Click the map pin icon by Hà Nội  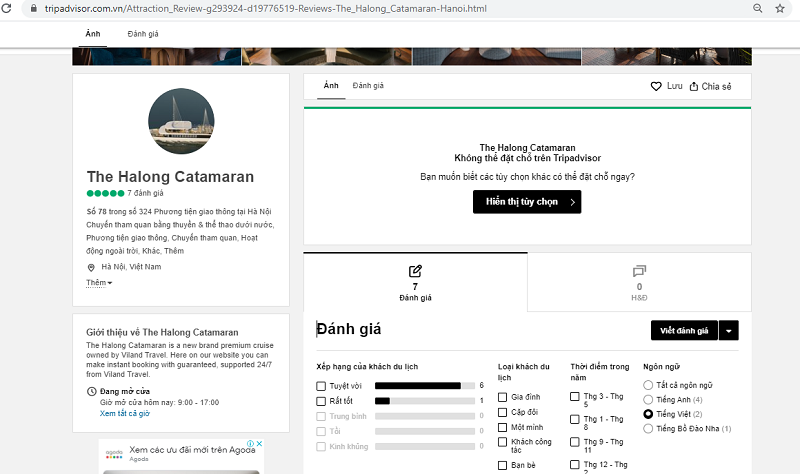[x=91, y=267]
